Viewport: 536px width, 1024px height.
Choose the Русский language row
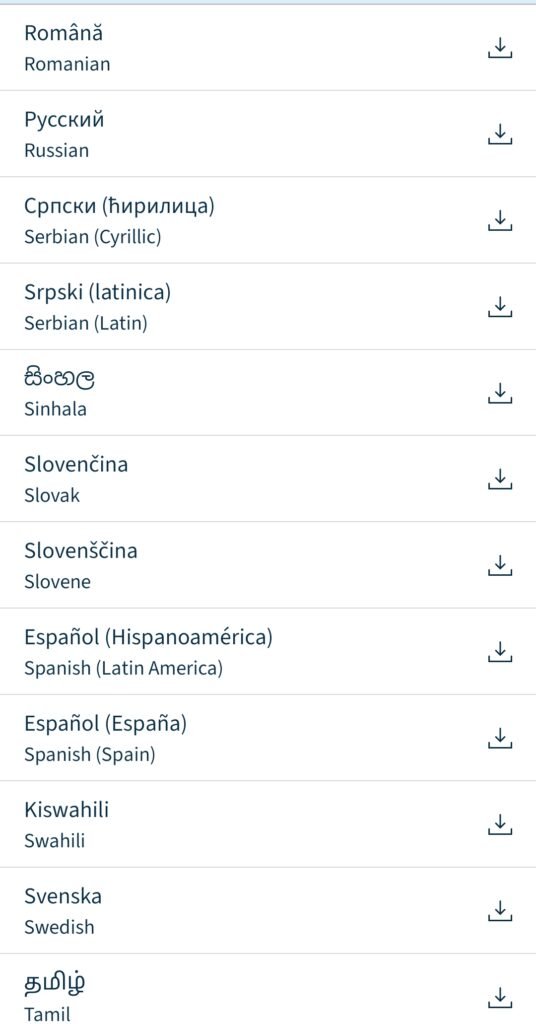click(x=268, y=134)
